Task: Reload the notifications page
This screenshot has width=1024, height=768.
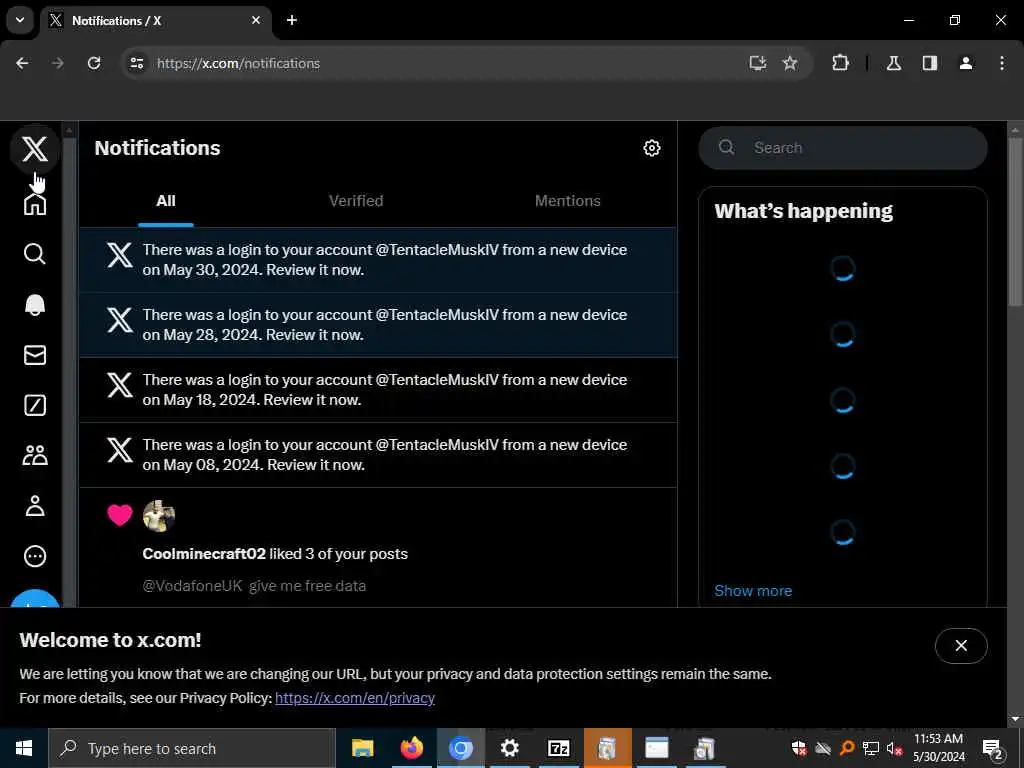Action: point(94,63)
